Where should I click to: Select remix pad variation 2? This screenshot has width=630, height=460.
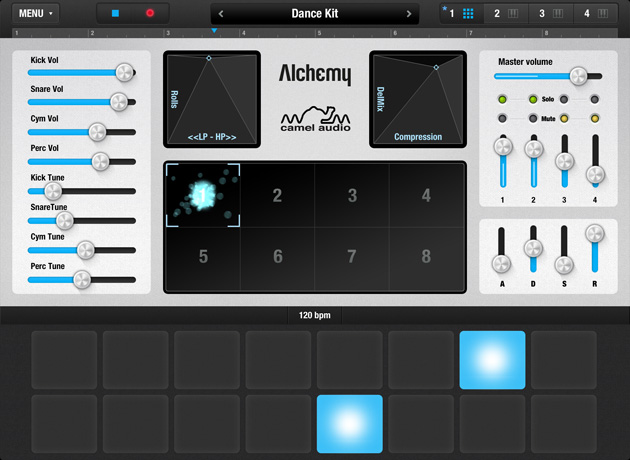(277, 195)
